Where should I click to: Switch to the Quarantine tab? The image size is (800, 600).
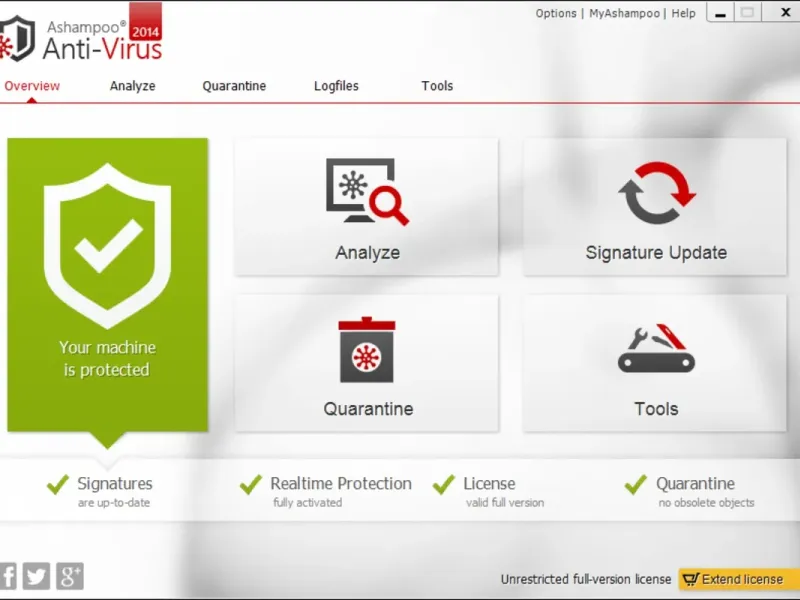[x=234, y=86]
